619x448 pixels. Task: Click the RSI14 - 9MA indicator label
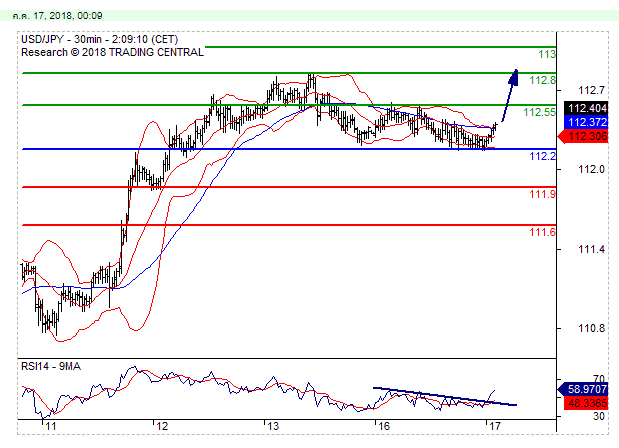(x=52, y=366)
